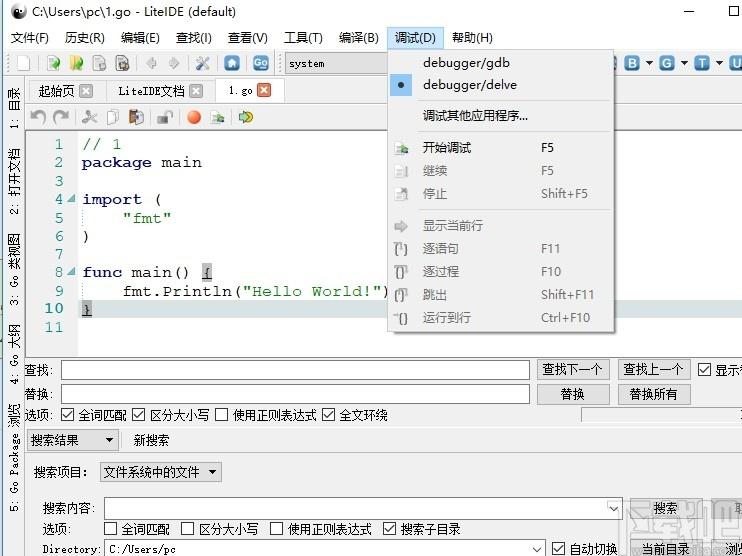Click the start debugging icon in the editor toolbar
The image size is (742, 556).
pyautogui.click(x=217, y=117)
